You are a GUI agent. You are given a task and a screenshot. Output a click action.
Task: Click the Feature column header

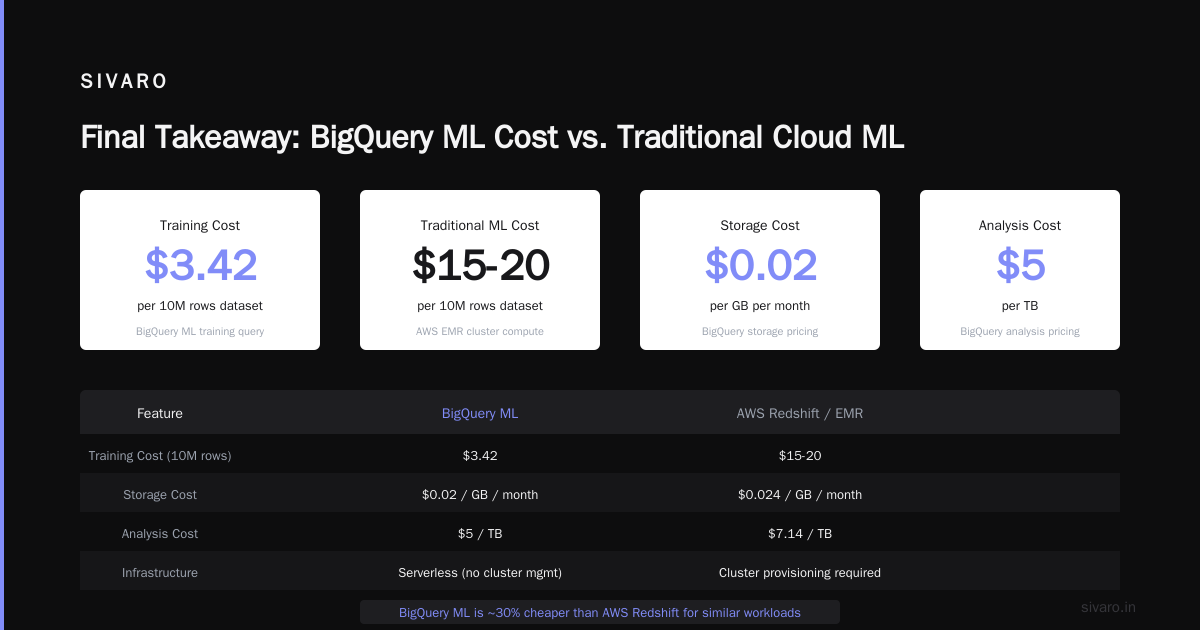160,413
